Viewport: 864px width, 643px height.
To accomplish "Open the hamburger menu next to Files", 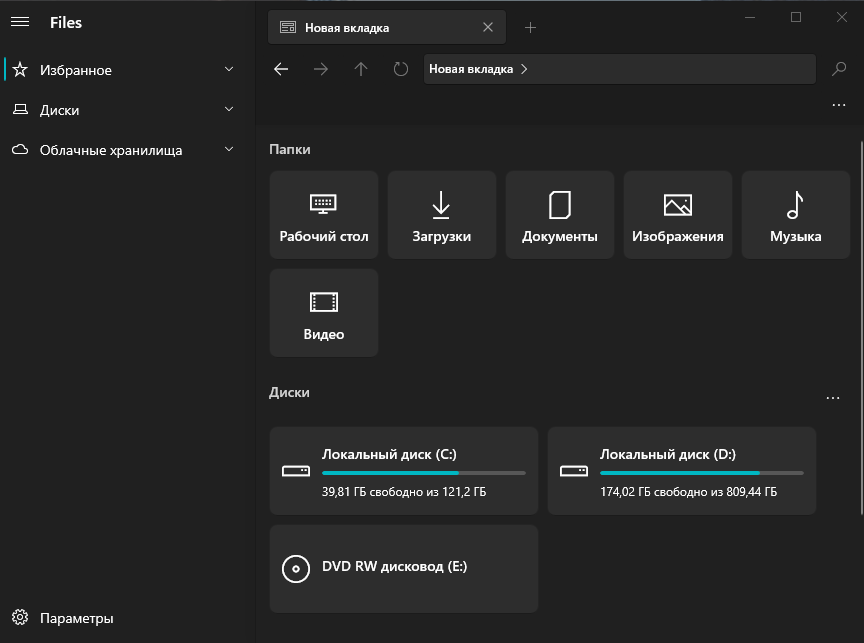I will pos(20,22).
